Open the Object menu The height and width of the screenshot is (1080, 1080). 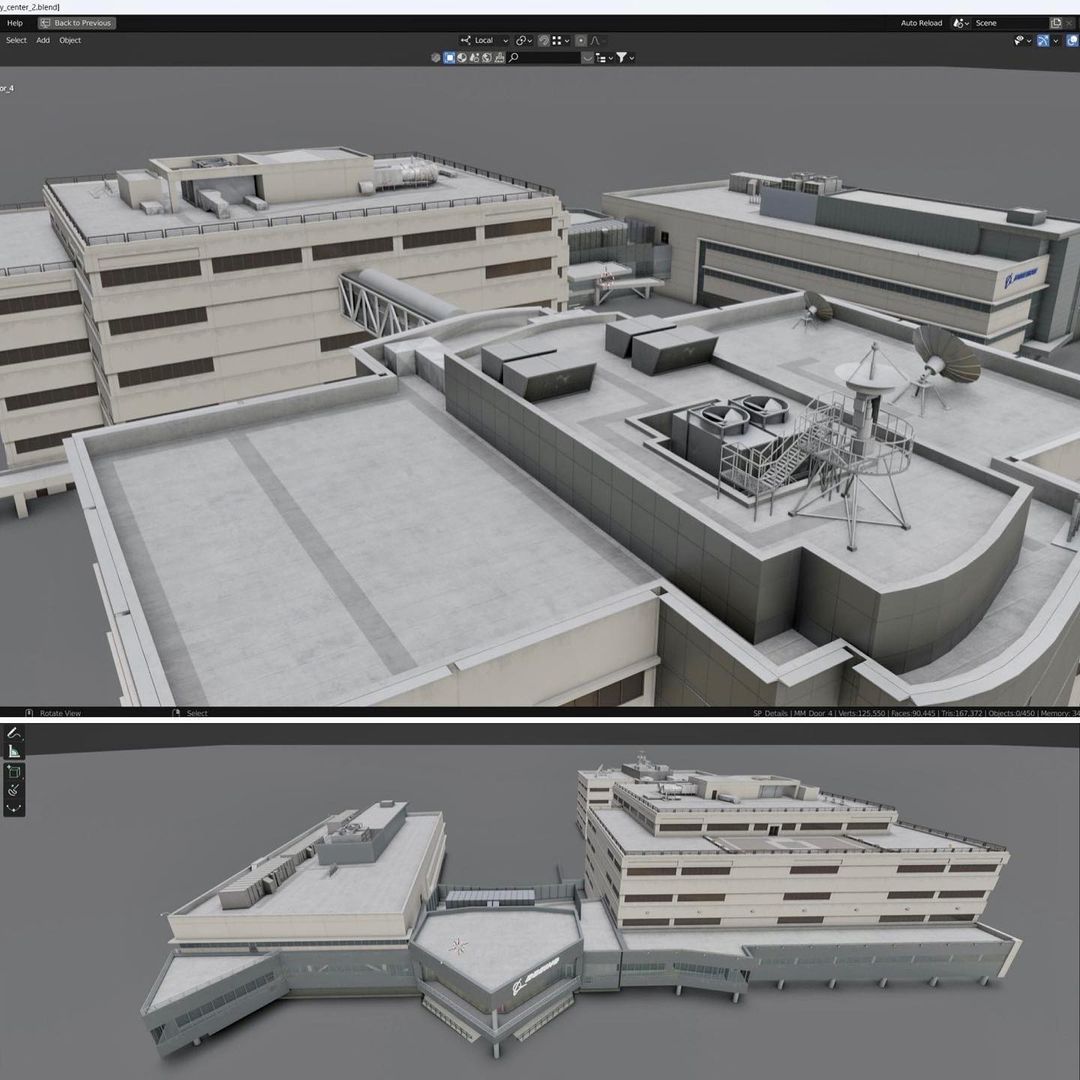(70, 40)
